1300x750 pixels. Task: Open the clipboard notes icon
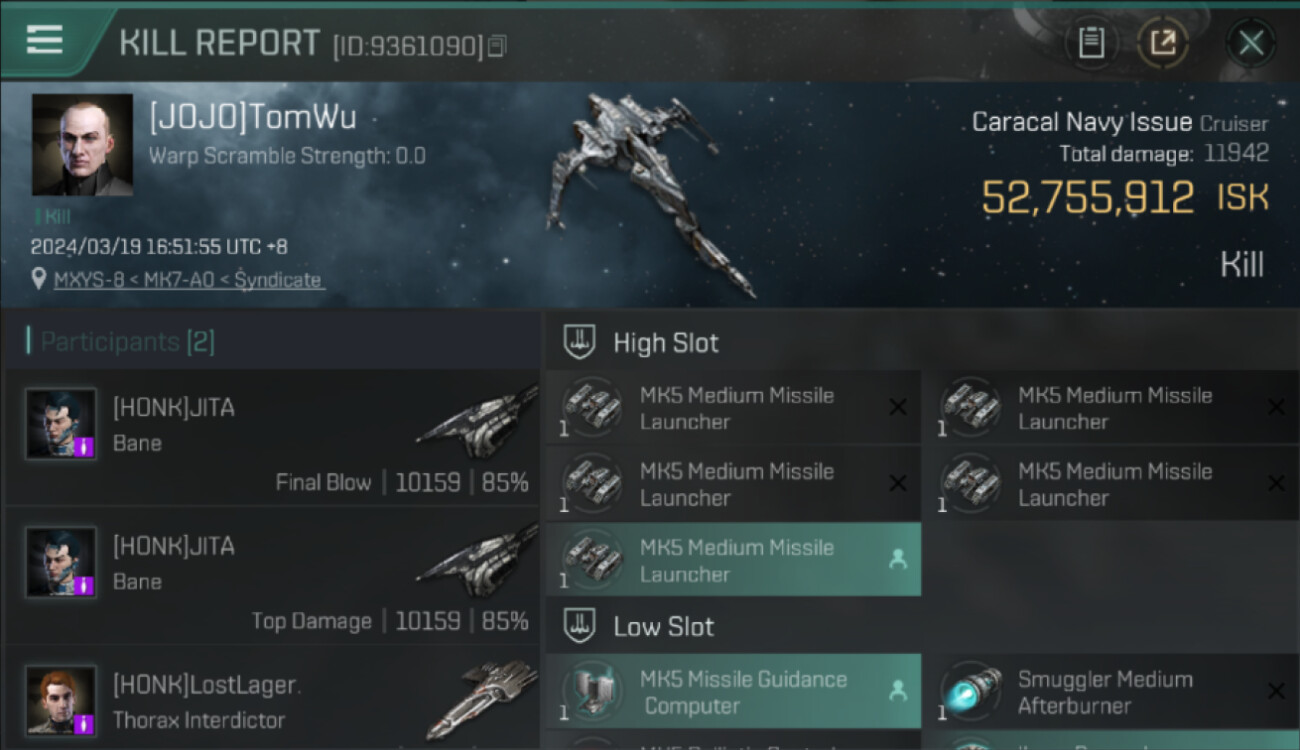[x=1091, y=42]
